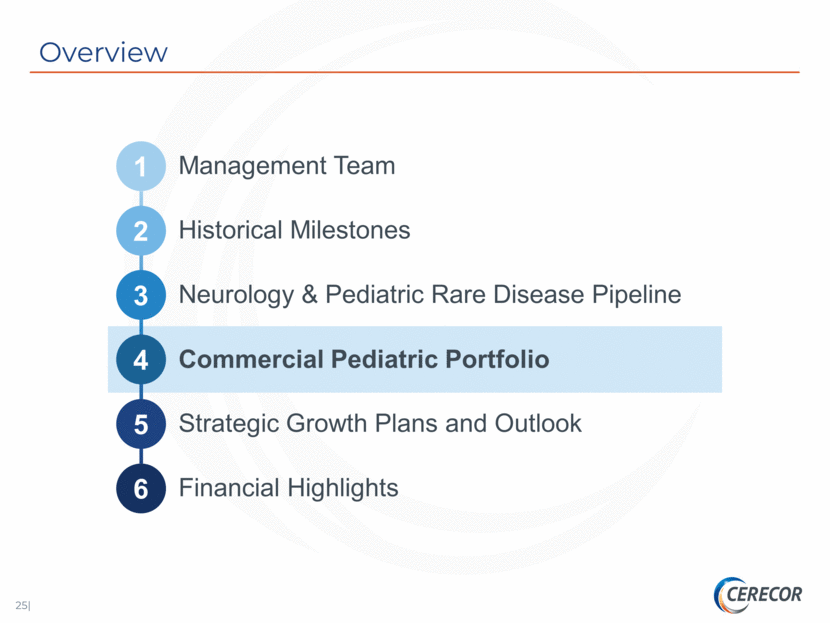Click connector between circles 5 and 6

coord(141,456)
